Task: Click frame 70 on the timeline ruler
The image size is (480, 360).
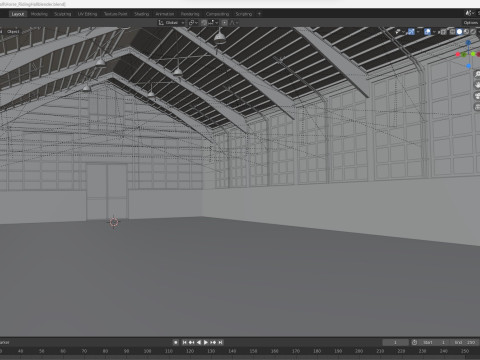Action: click(84, 351)
